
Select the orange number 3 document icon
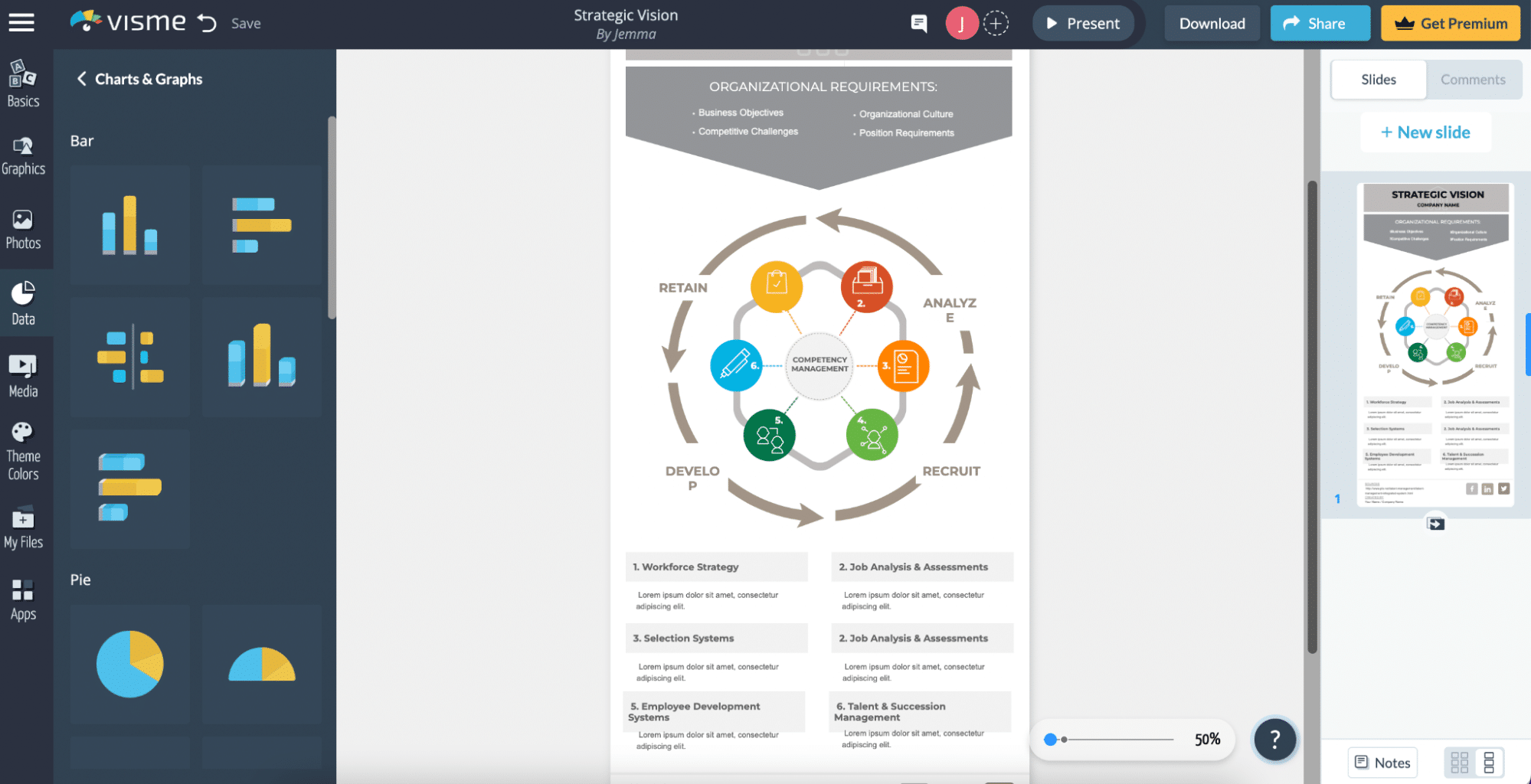904,366
